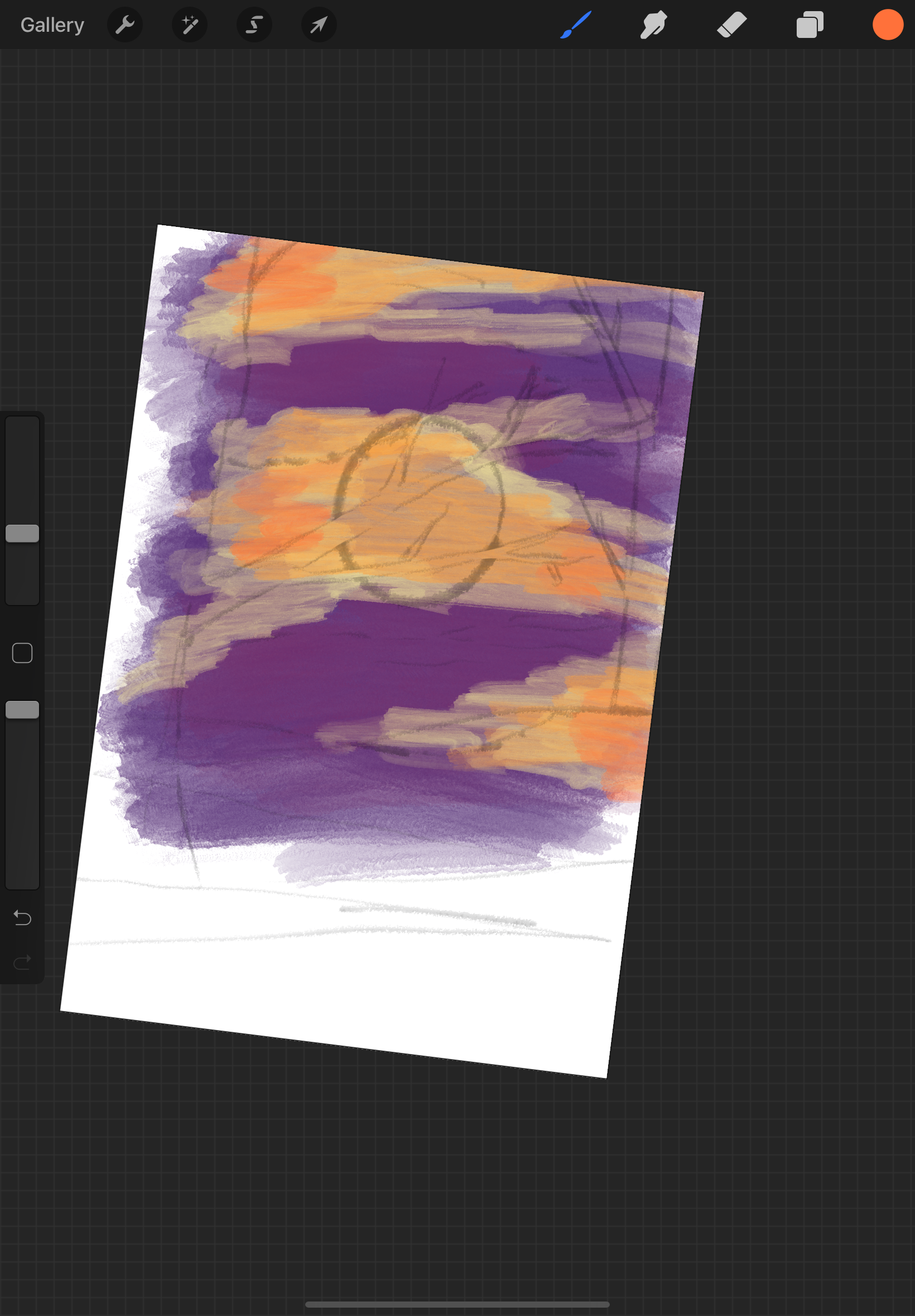This screenshot has width=915, height=1316.
Task: Open the Adjustments magic wand menu
Action: coord(190,25)
